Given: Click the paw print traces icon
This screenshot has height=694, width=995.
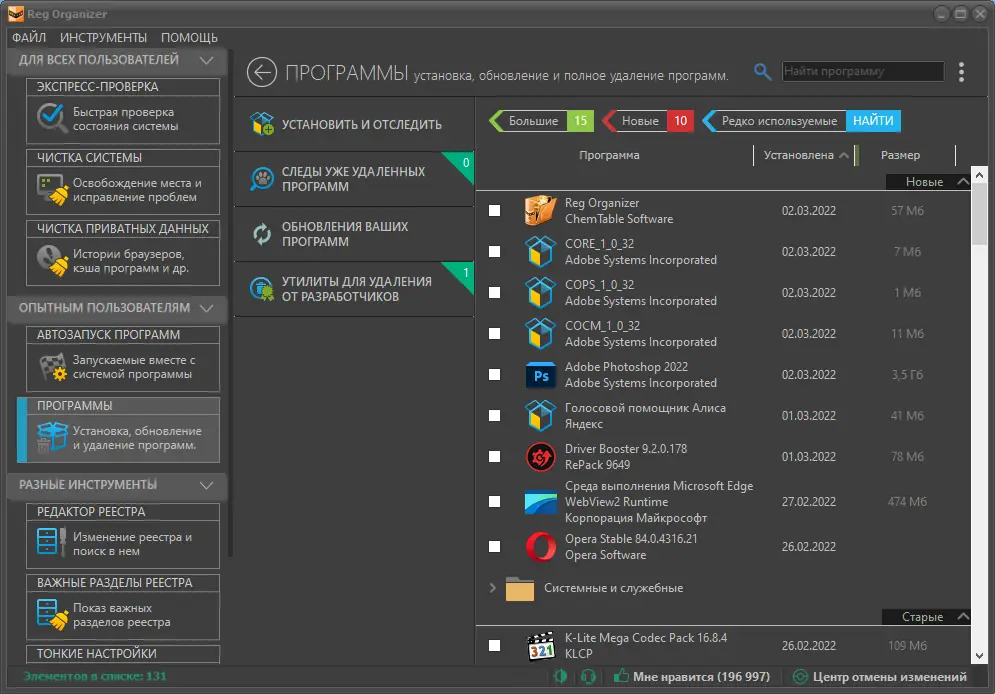Looking at the screenshot, I should [x=261, y=179].
